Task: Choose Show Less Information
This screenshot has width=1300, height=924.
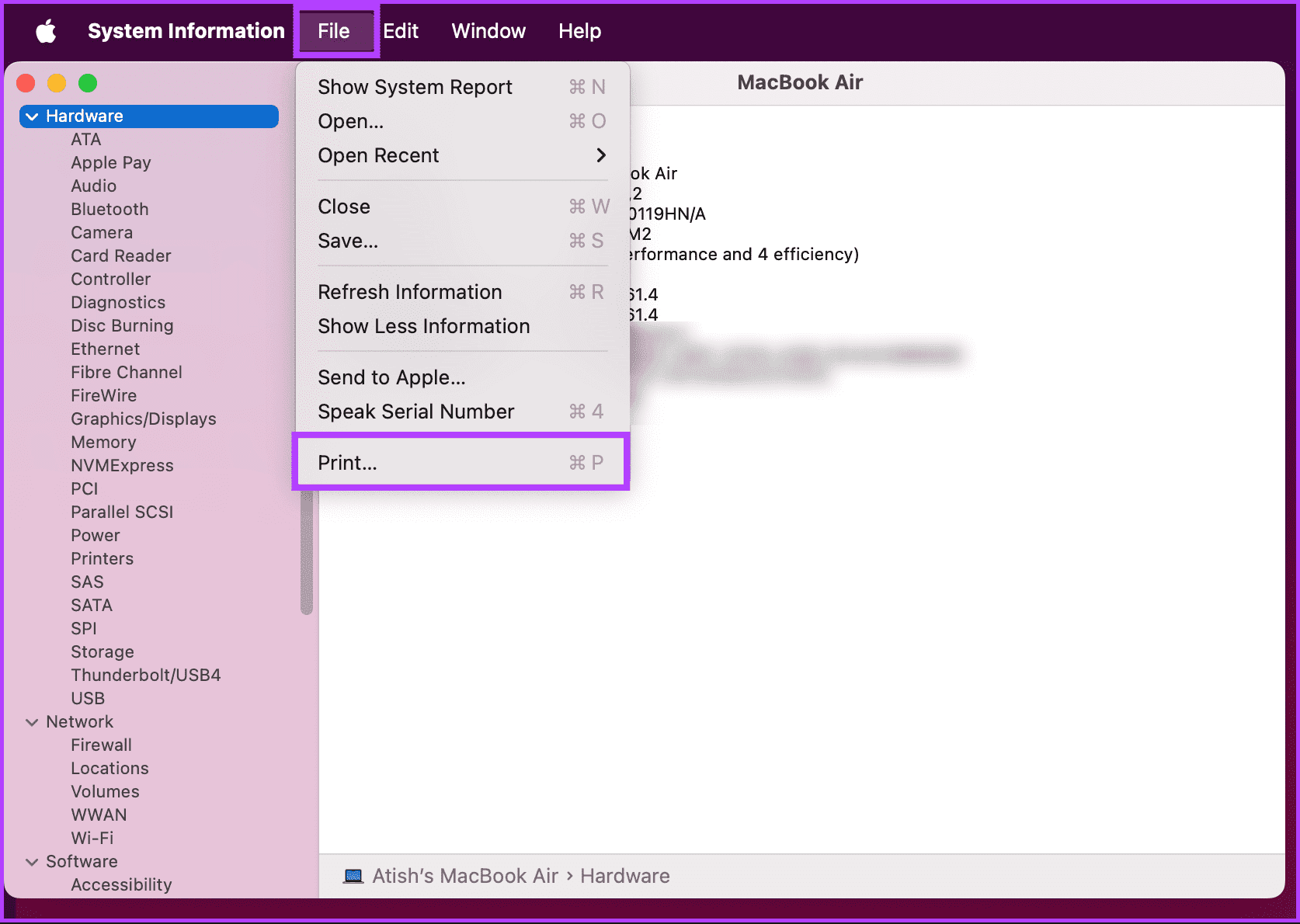Action: (x=461, y=326)
